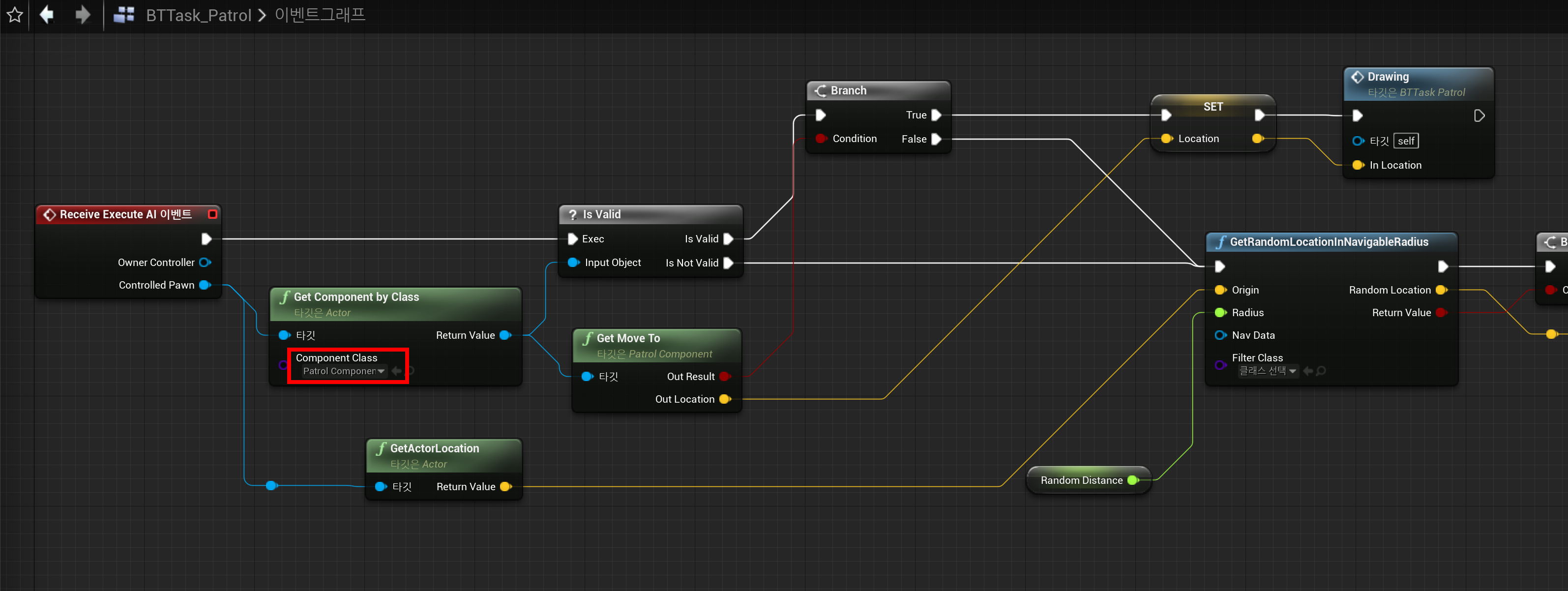Click Is Not Valid exec pin
The width and height of the screenshot is (1568, 591).
[728, 263]
